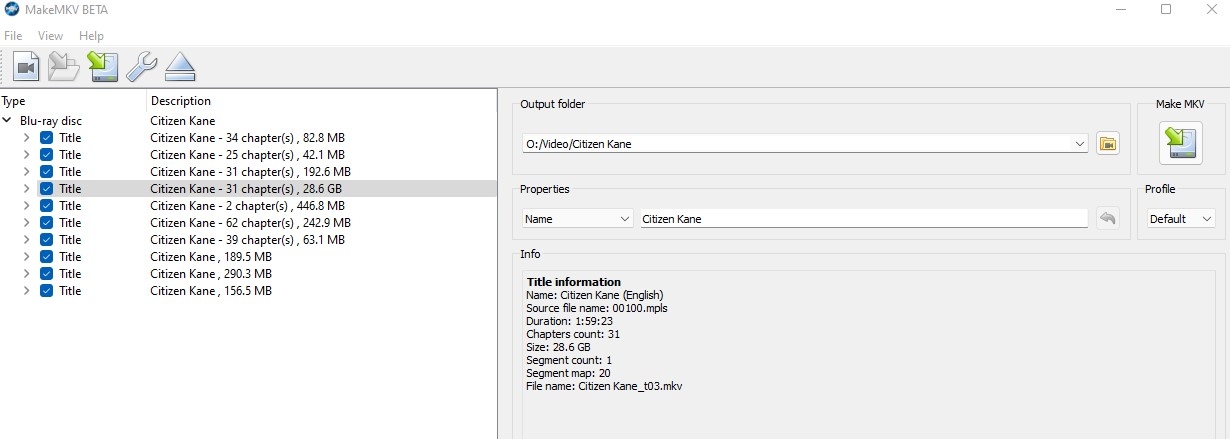Expand the 28.6 GB title tree node
The width and height of the screenshot is (1230, 439).
point(27,189)
